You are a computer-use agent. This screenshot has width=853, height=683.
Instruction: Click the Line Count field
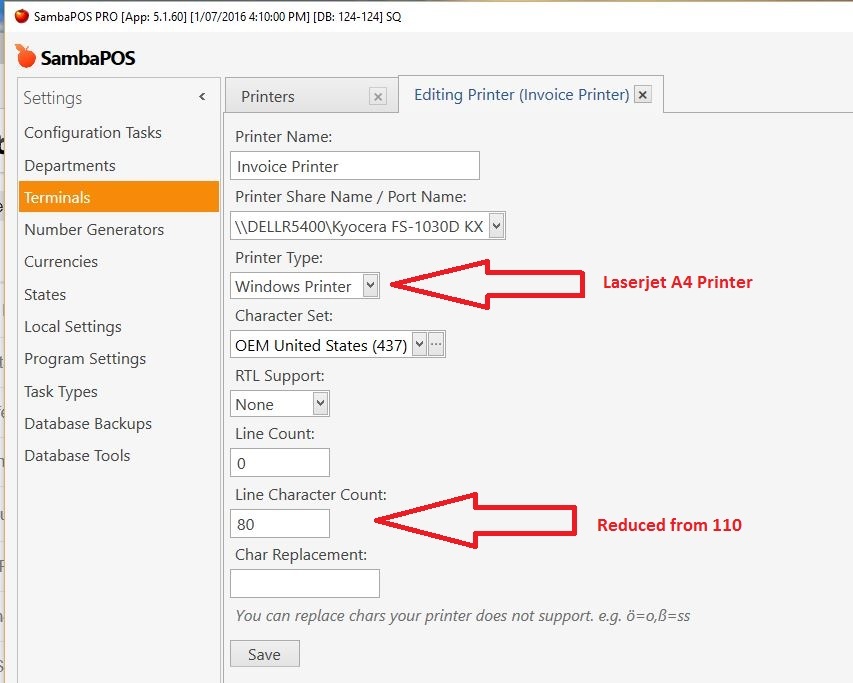point(280,463)
